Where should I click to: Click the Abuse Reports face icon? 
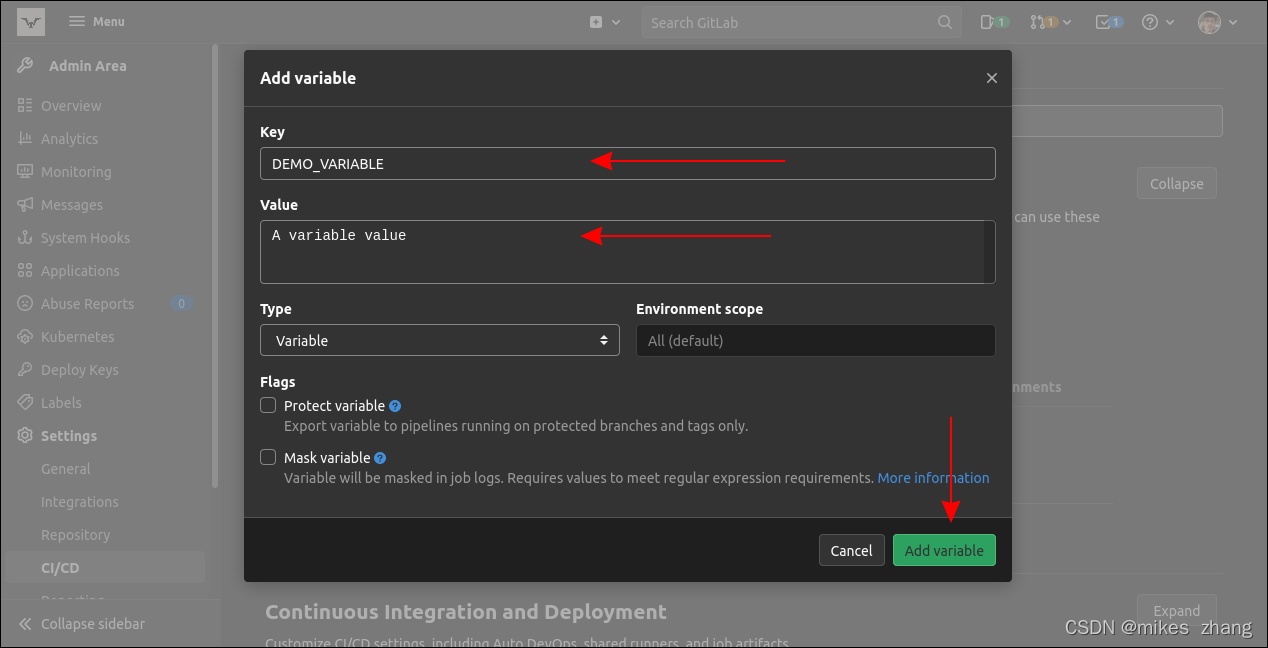[x=25, y=304]
